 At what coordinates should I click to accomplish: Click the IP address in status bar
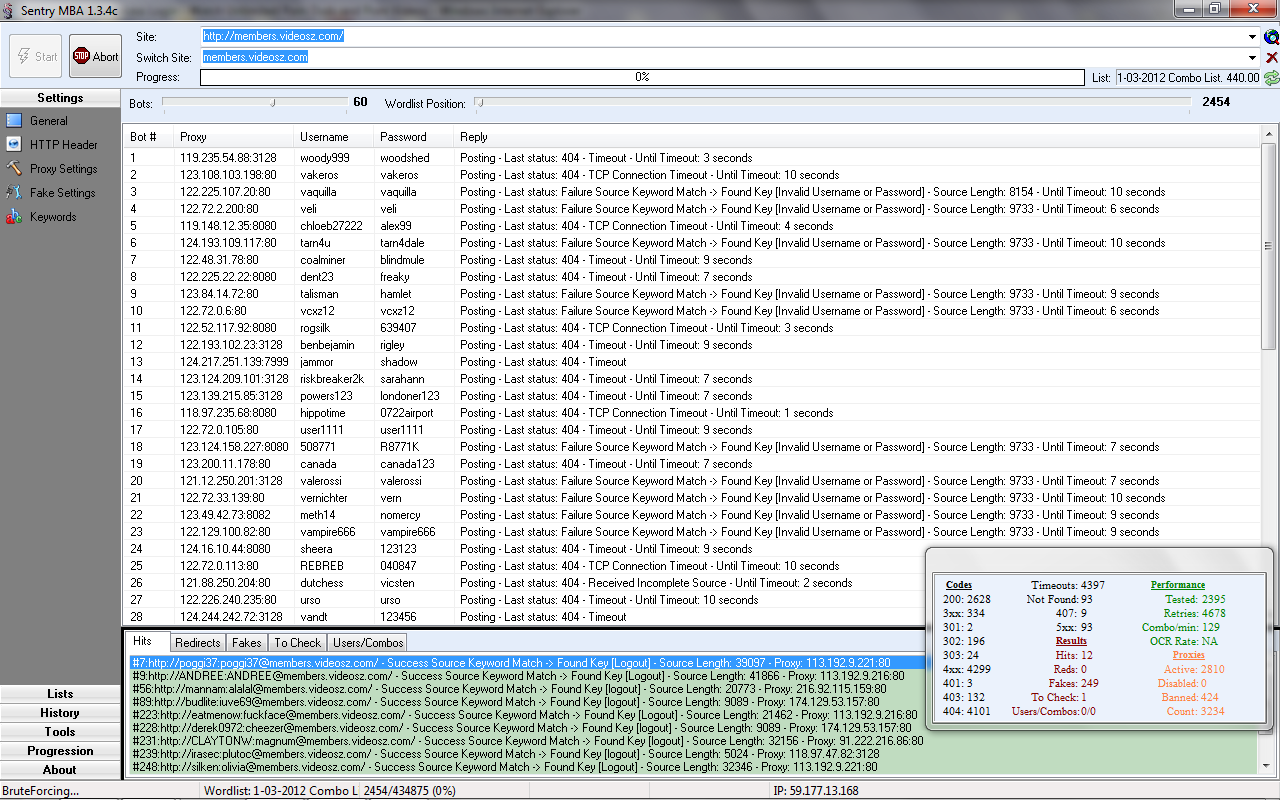[816, 791]
